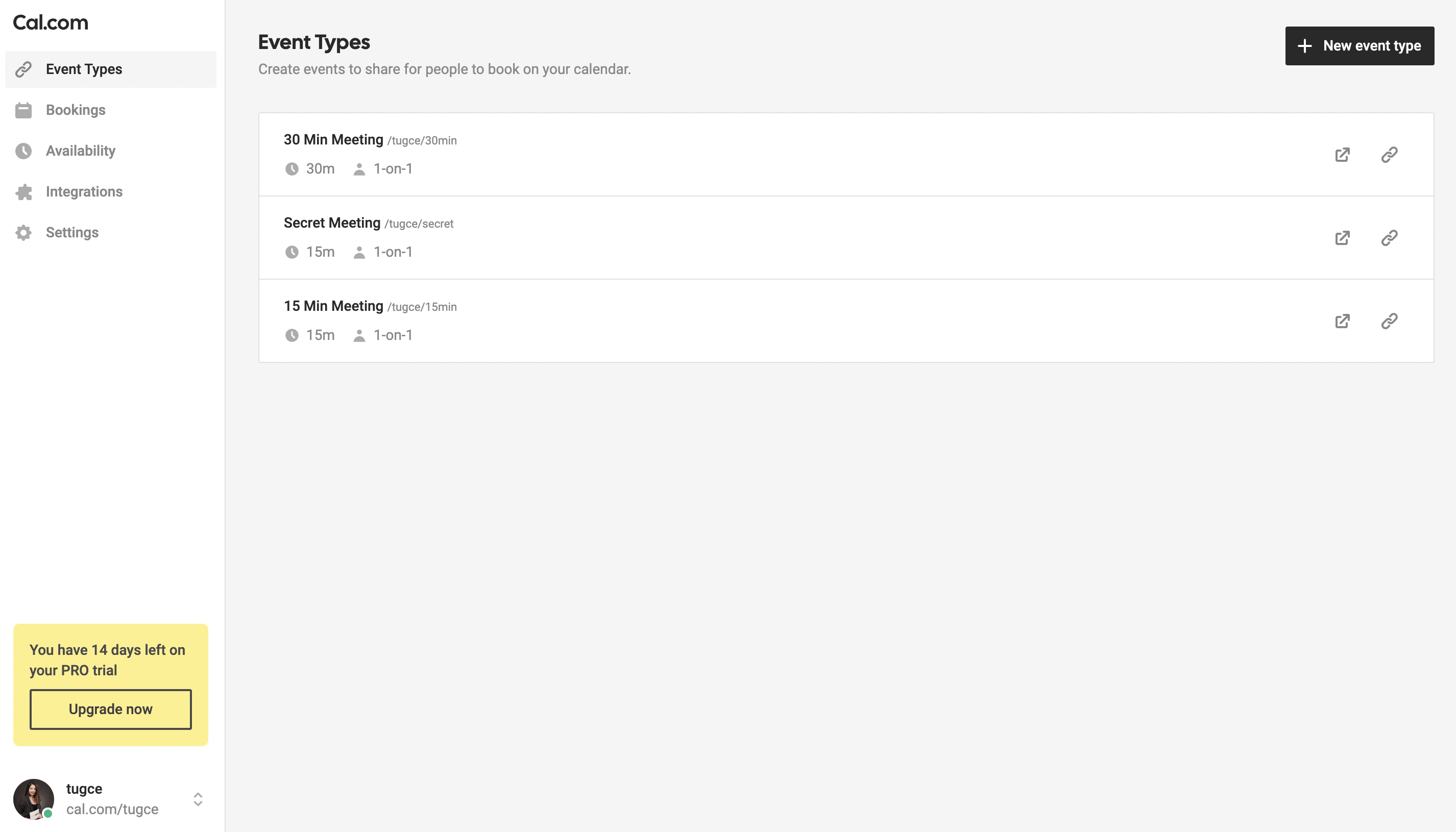The image size is (1456, 832).
Task: Click the Cal.com logo
Action: [50, 23]
